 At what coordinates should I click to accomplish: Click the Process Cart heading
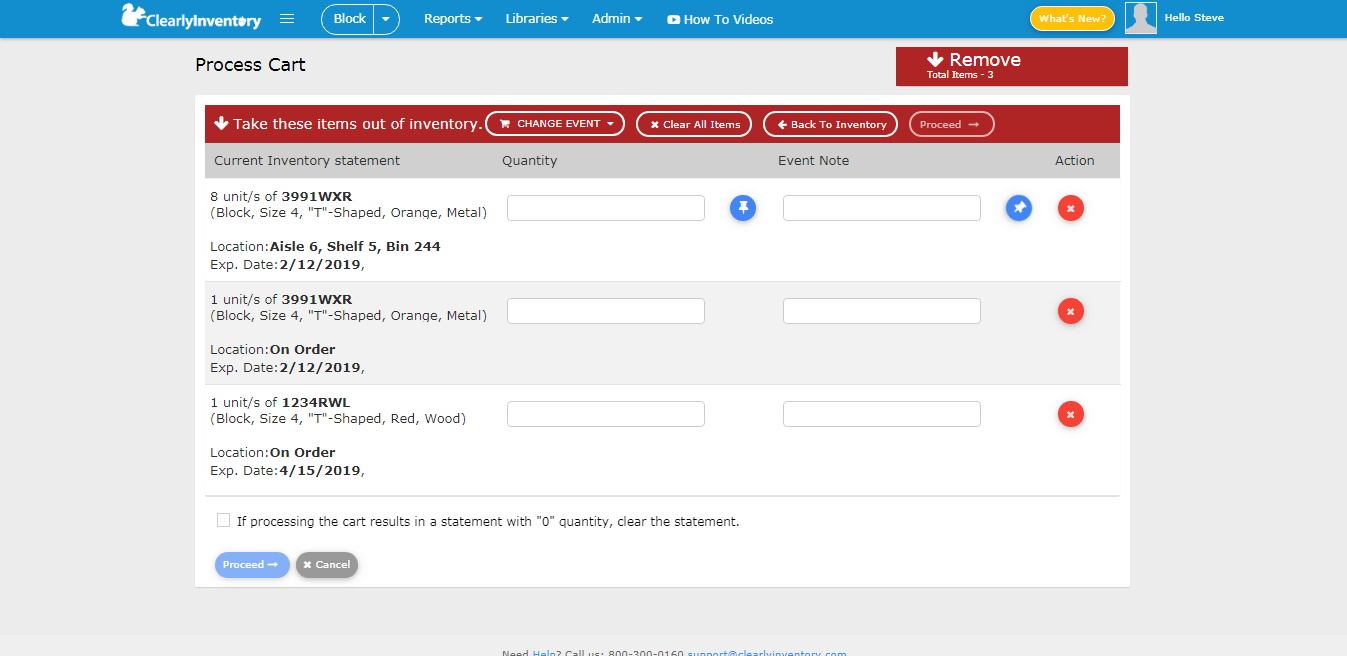(250, 65)
